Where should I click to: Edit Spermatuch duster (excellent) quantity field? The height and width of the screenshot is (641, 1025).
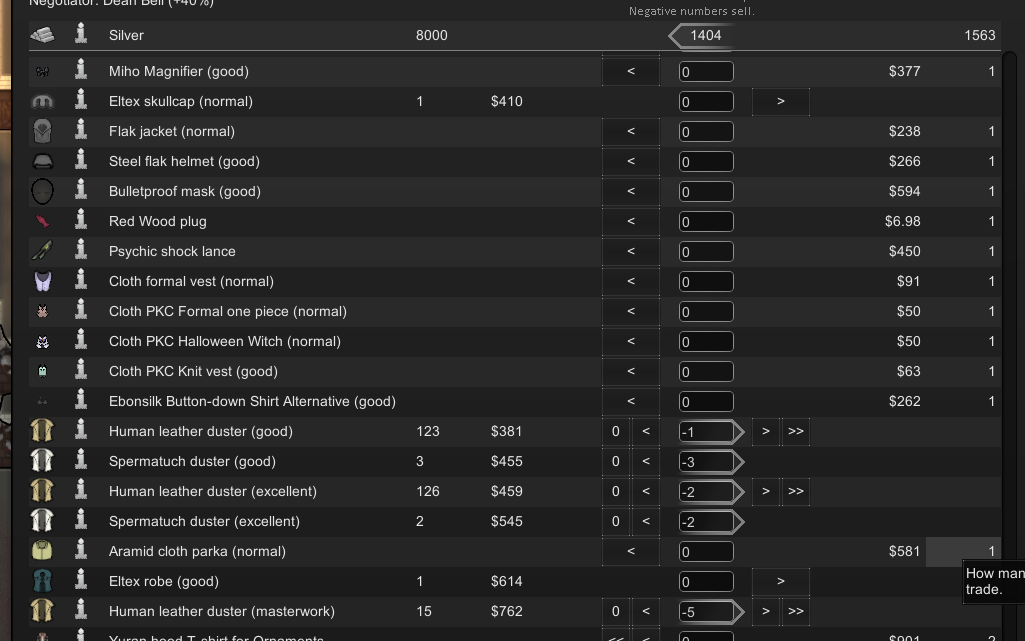click(x=706, y=522)
